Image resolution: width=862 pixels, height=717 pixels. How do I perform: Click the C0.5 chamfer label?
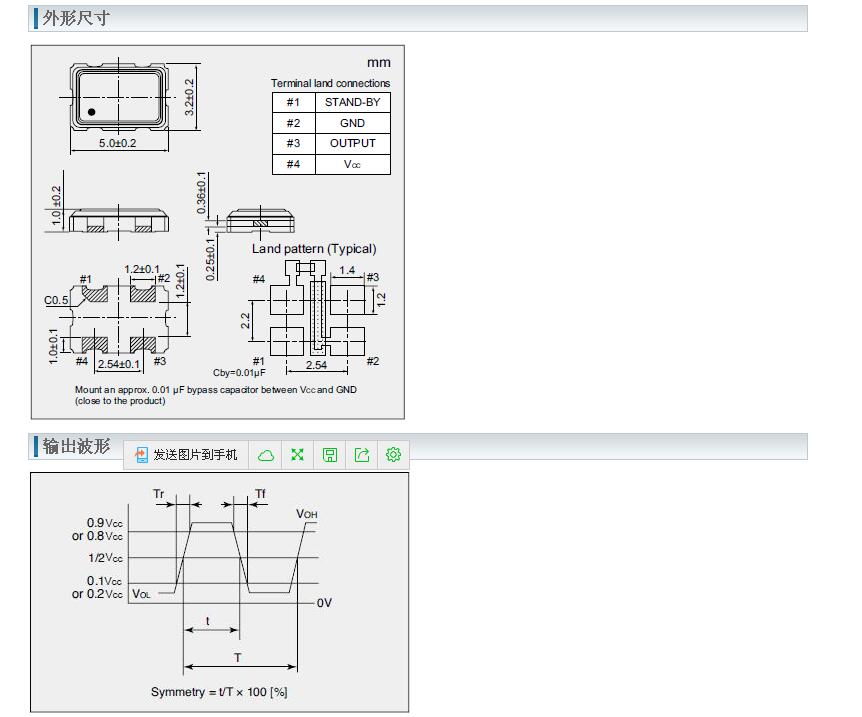click(x=56, y=300)
